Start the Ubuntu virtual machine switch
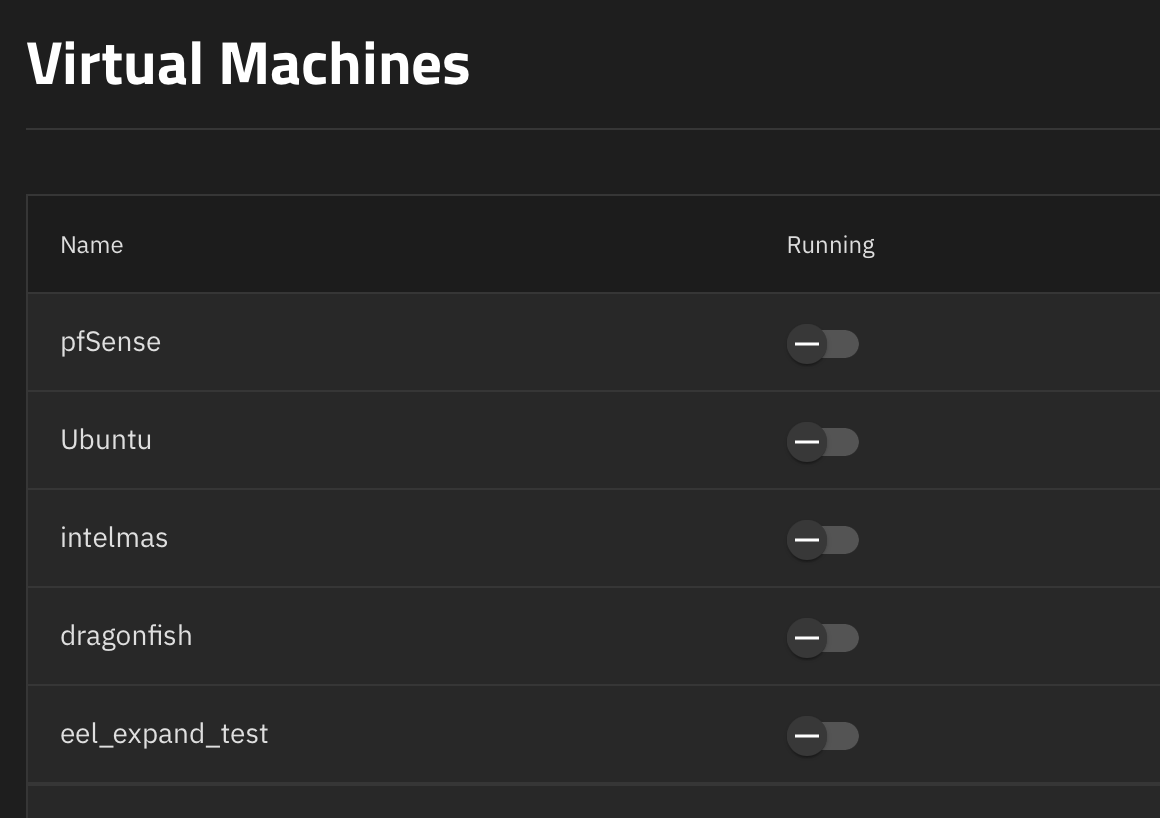The width and height of the screenshot is (1160, 818). (x=823, y=442)
